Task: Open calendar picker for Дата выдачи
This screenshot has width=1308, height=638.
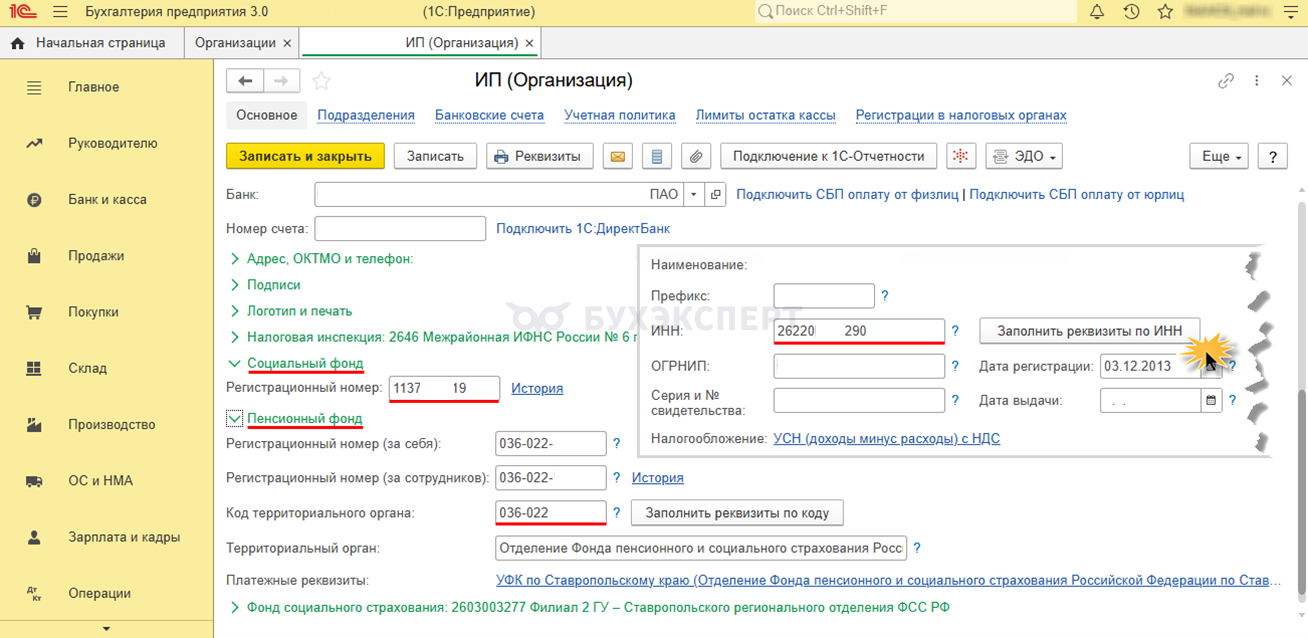Action: pos(1211,400)
